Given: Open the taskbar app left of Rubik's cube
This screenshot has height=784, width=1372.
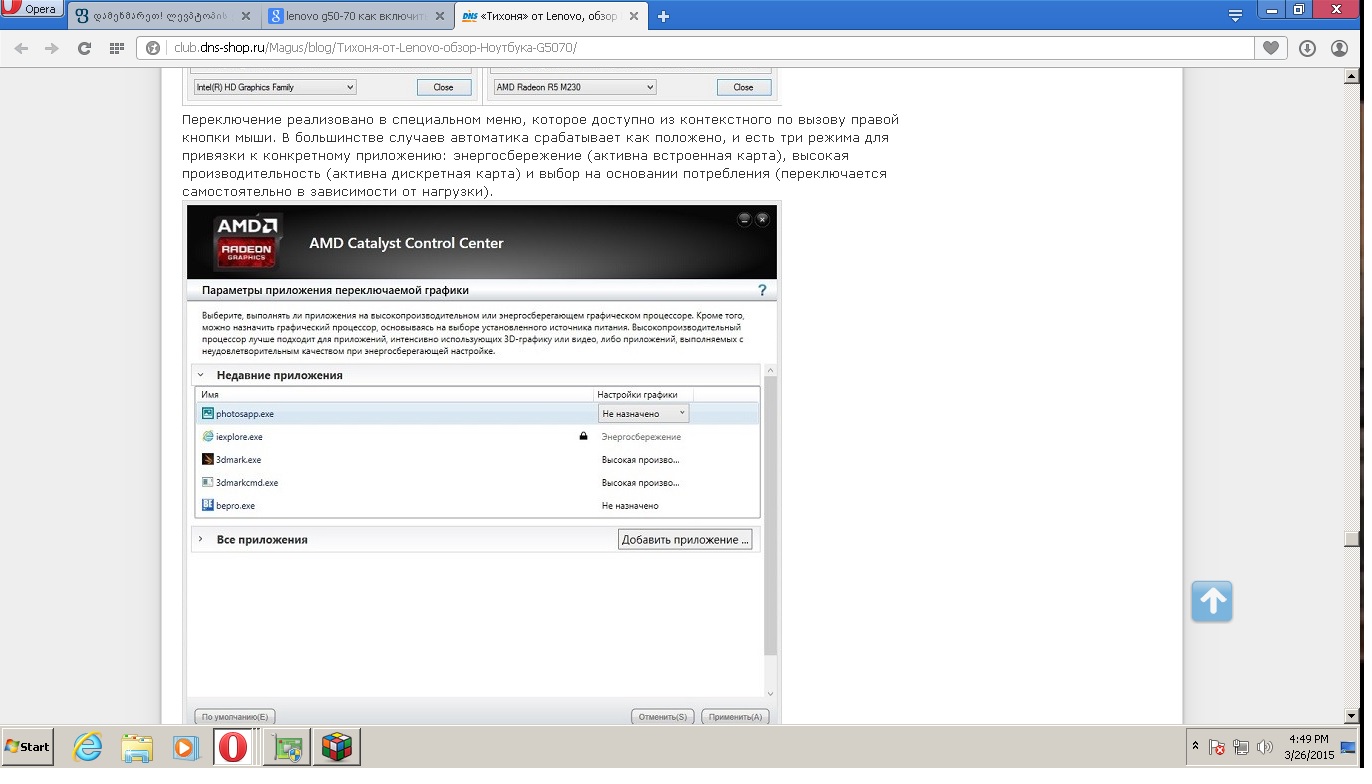Looking at the screenshot, I should [286, 747].
